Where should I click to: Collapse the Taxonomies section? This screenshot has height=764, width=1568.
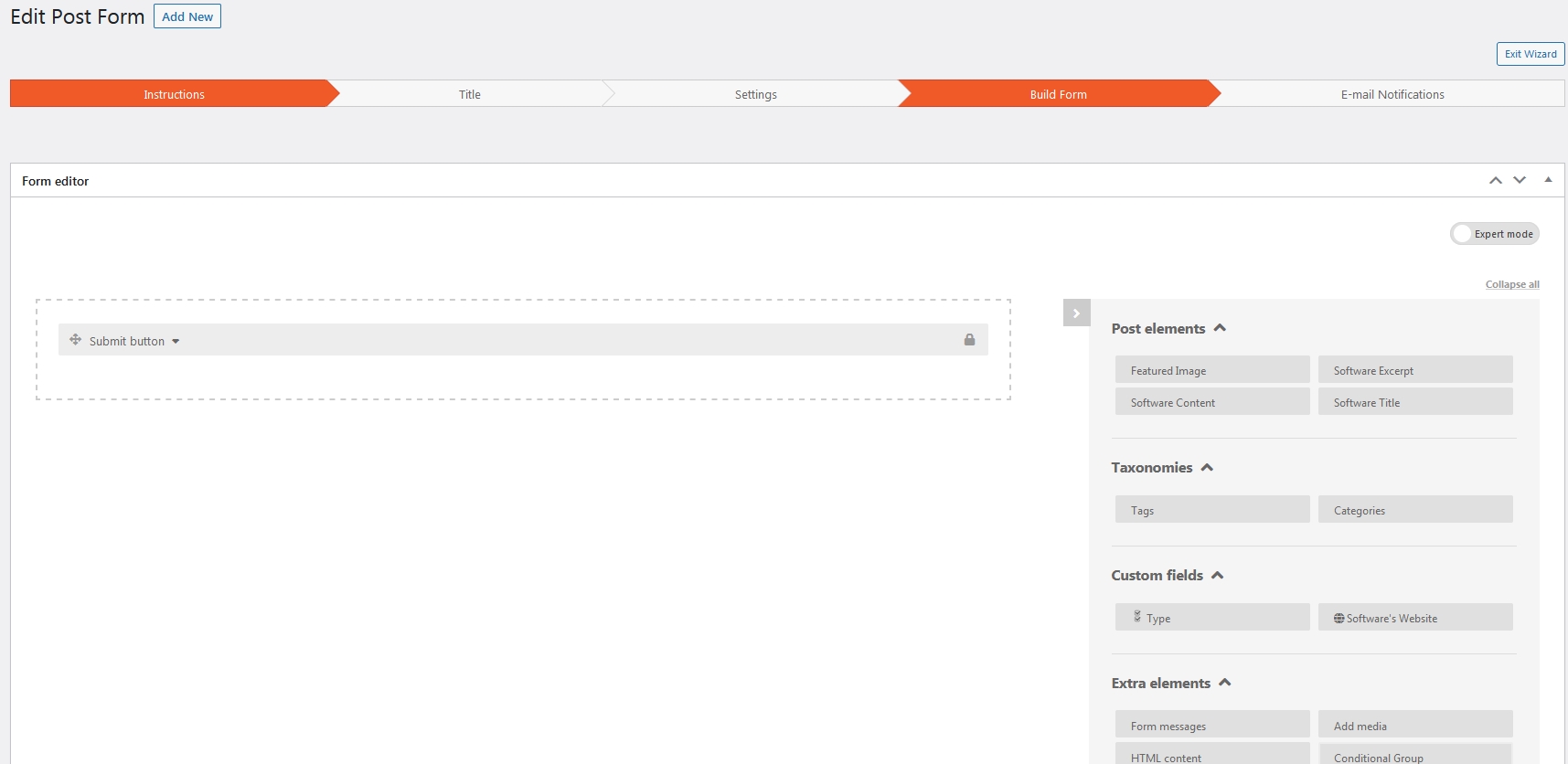1207,467
